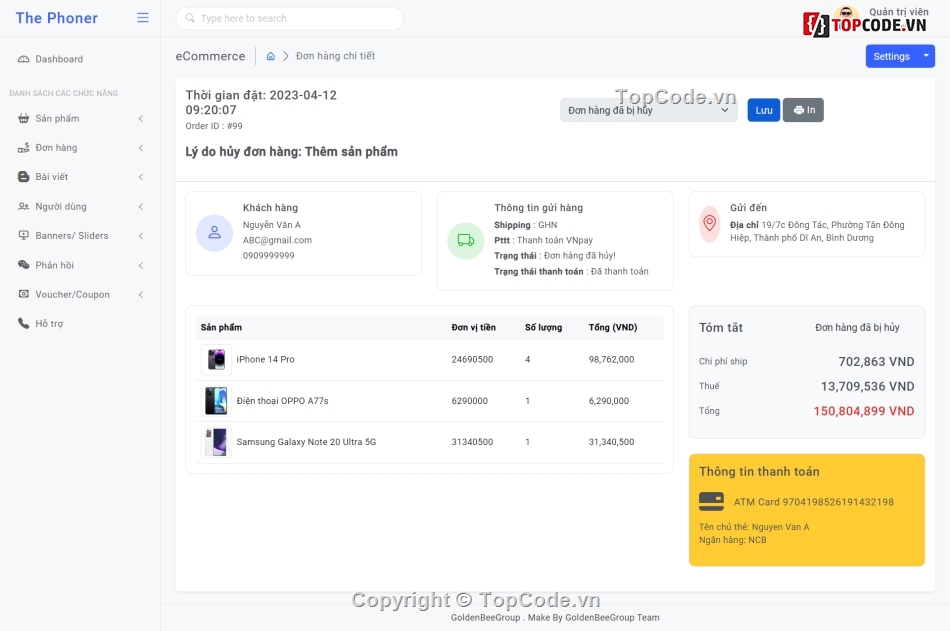Screen dimensions: 950x631
Task: Click the location pin icon
Action: tap(709, 223)
